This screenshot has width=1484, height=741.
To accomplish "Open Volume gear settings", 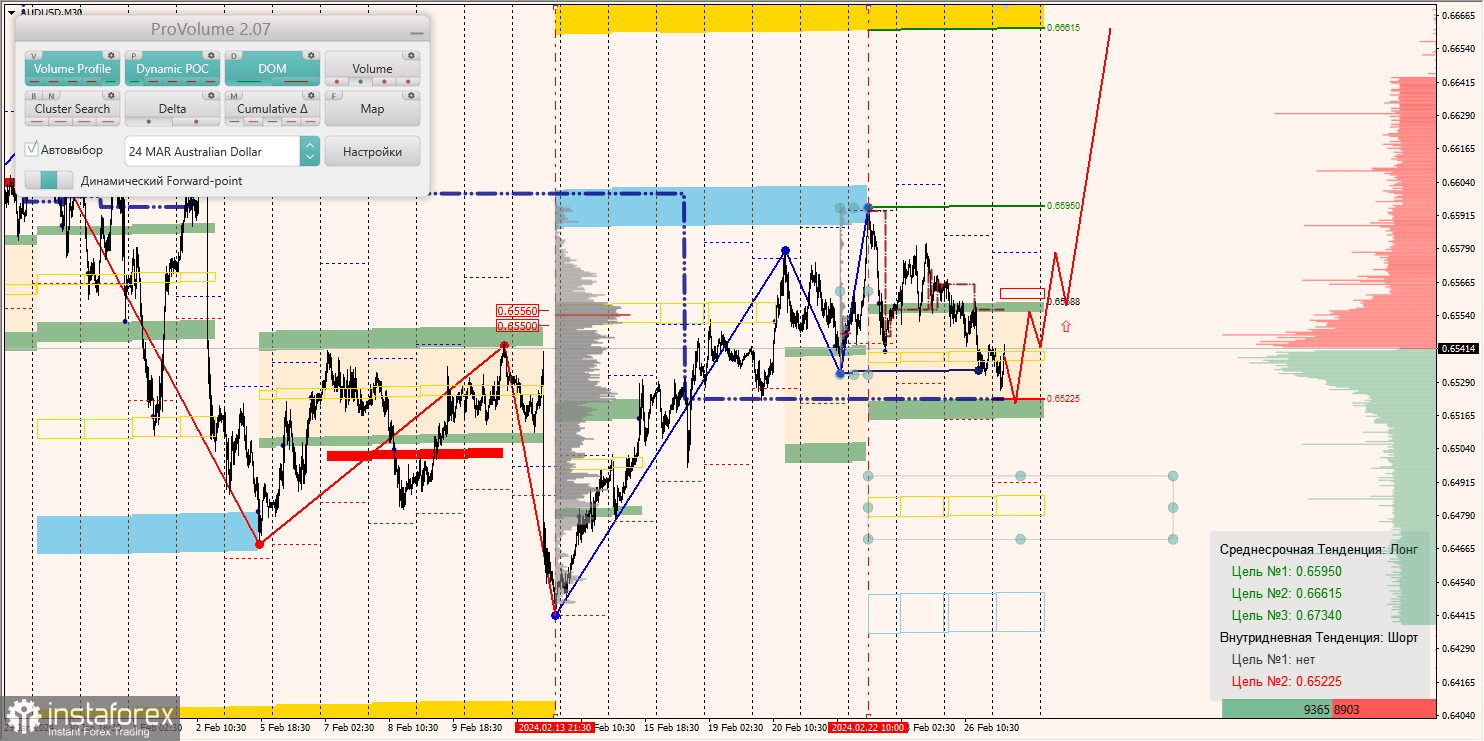I will pyautogui.click(x=411, y=55).
